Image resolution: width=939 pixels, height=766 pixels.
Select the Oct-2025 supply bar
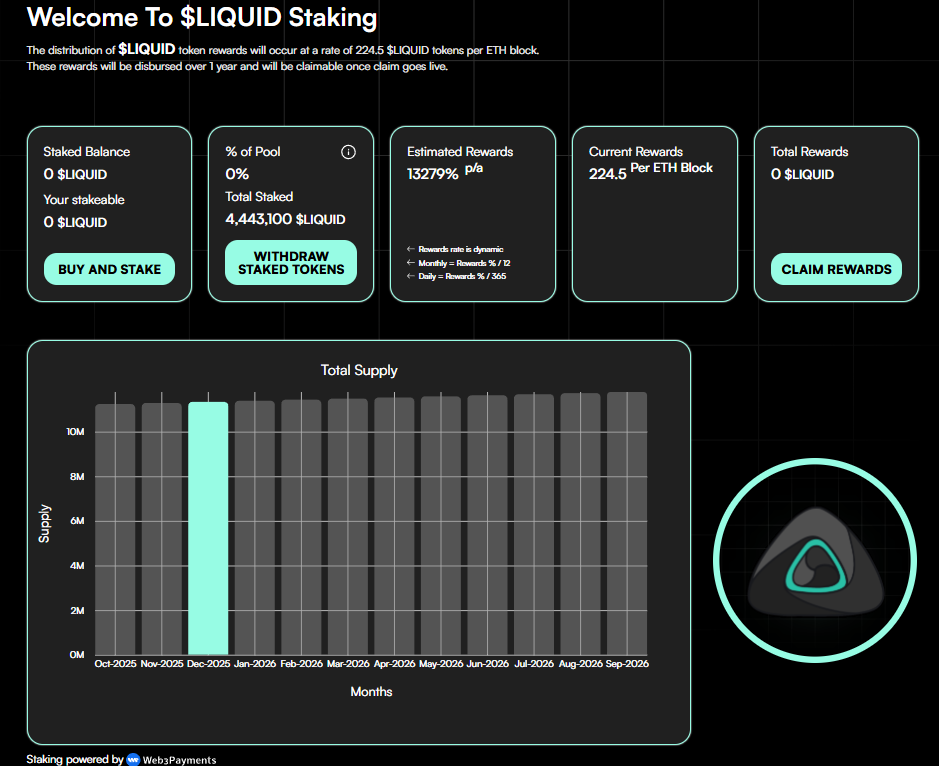point(114,525)
